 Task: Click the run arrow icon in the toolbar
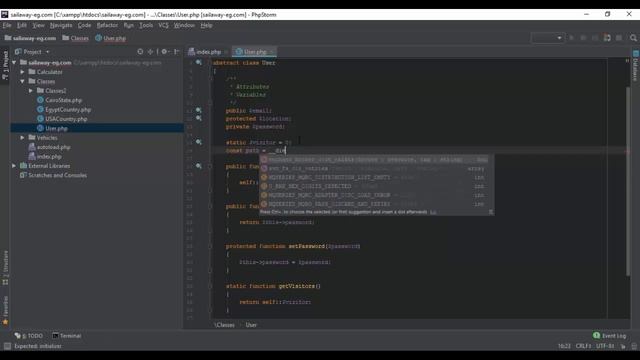pyautogui.click(x=571, y=38)
